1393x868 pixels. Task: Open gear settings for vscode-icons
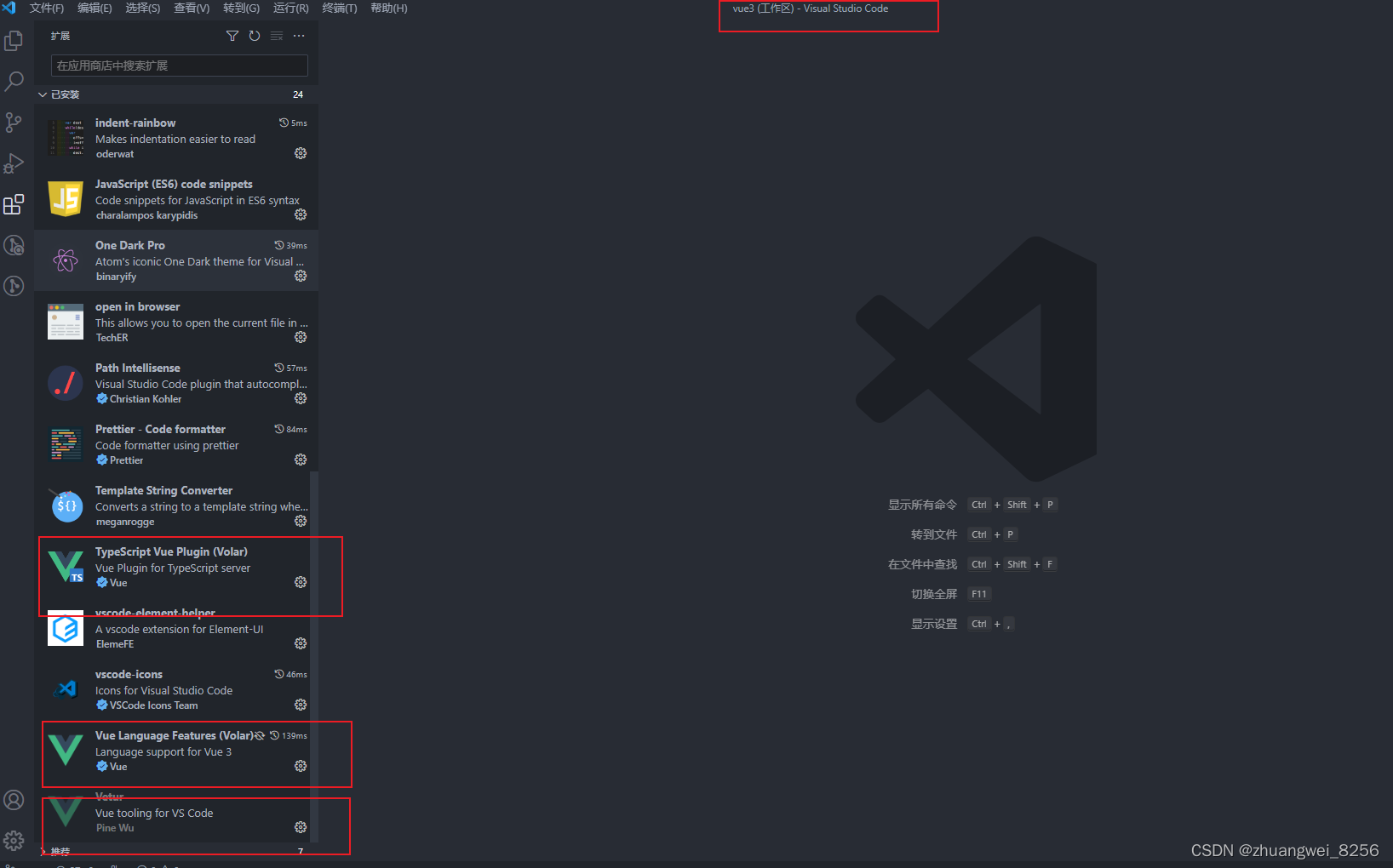[x=301, y=705]
